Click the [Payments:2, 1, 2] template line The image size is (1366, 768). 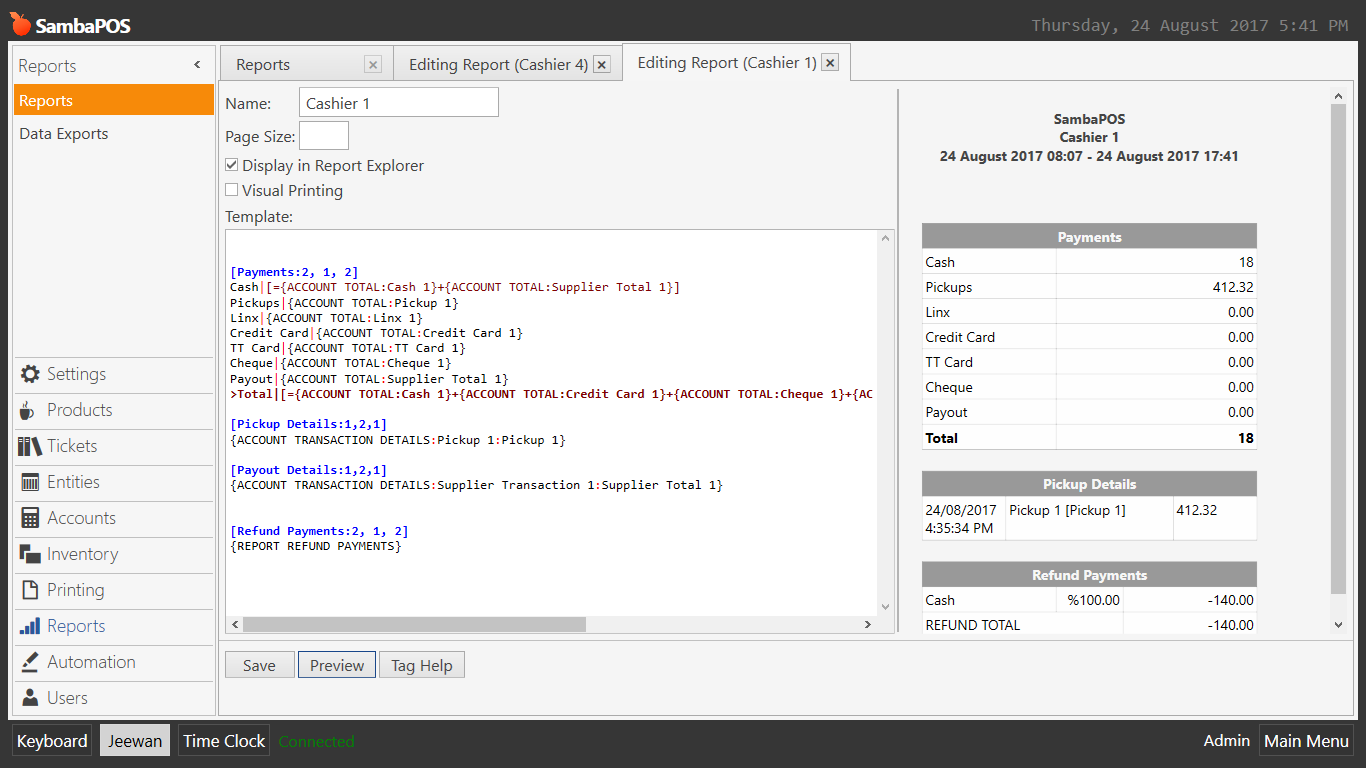pos(294,272)
